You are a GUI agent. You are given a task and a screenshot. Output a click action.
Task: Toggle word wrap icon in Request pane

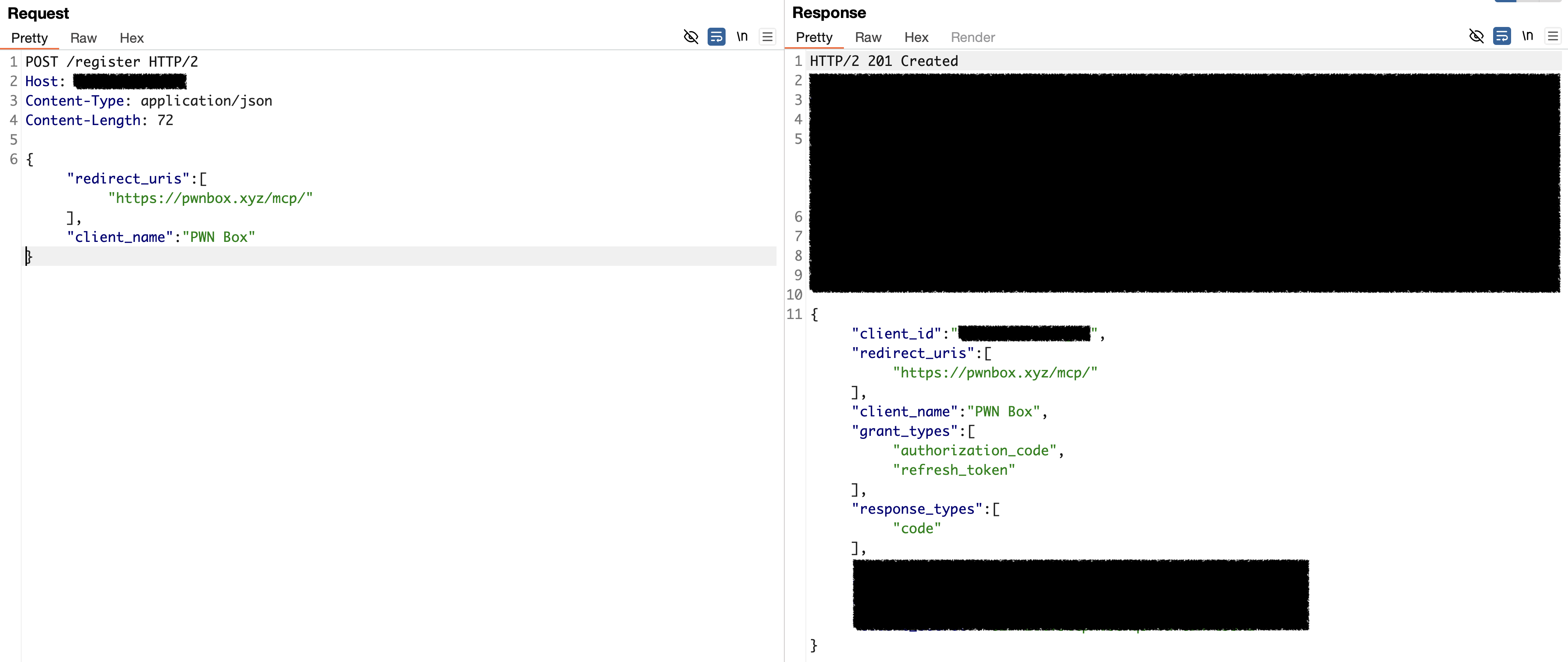(717, 37)
